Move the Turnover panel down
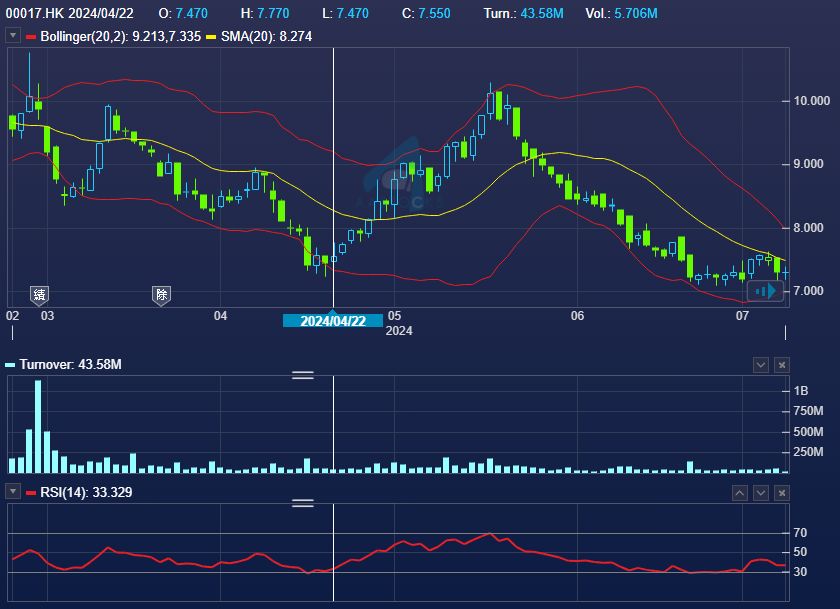 click(x=761, y=365)
